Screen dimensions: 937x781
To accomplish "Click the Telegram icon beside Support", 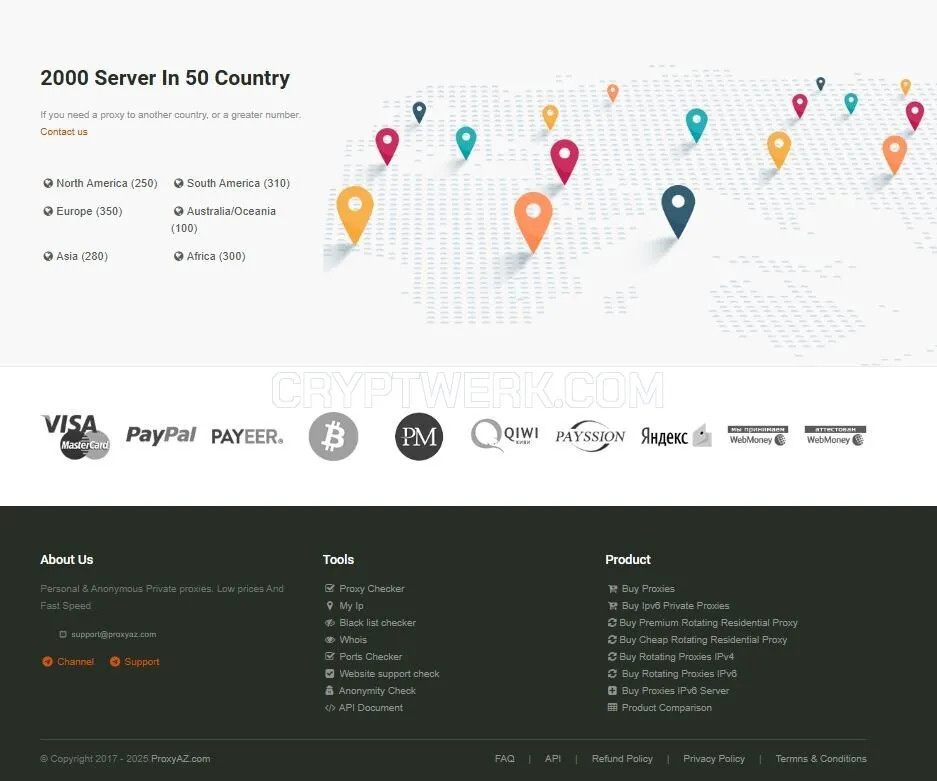I will click(115, 661).
